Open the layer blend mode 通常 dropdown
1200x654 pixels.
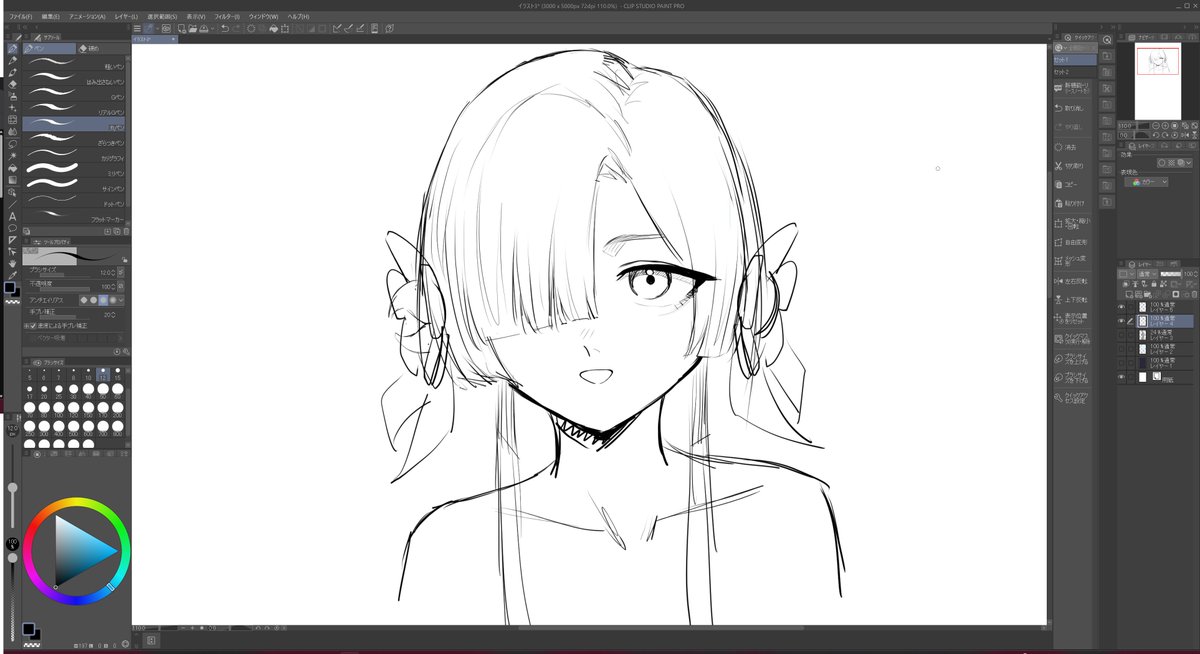pos(1145,273)
